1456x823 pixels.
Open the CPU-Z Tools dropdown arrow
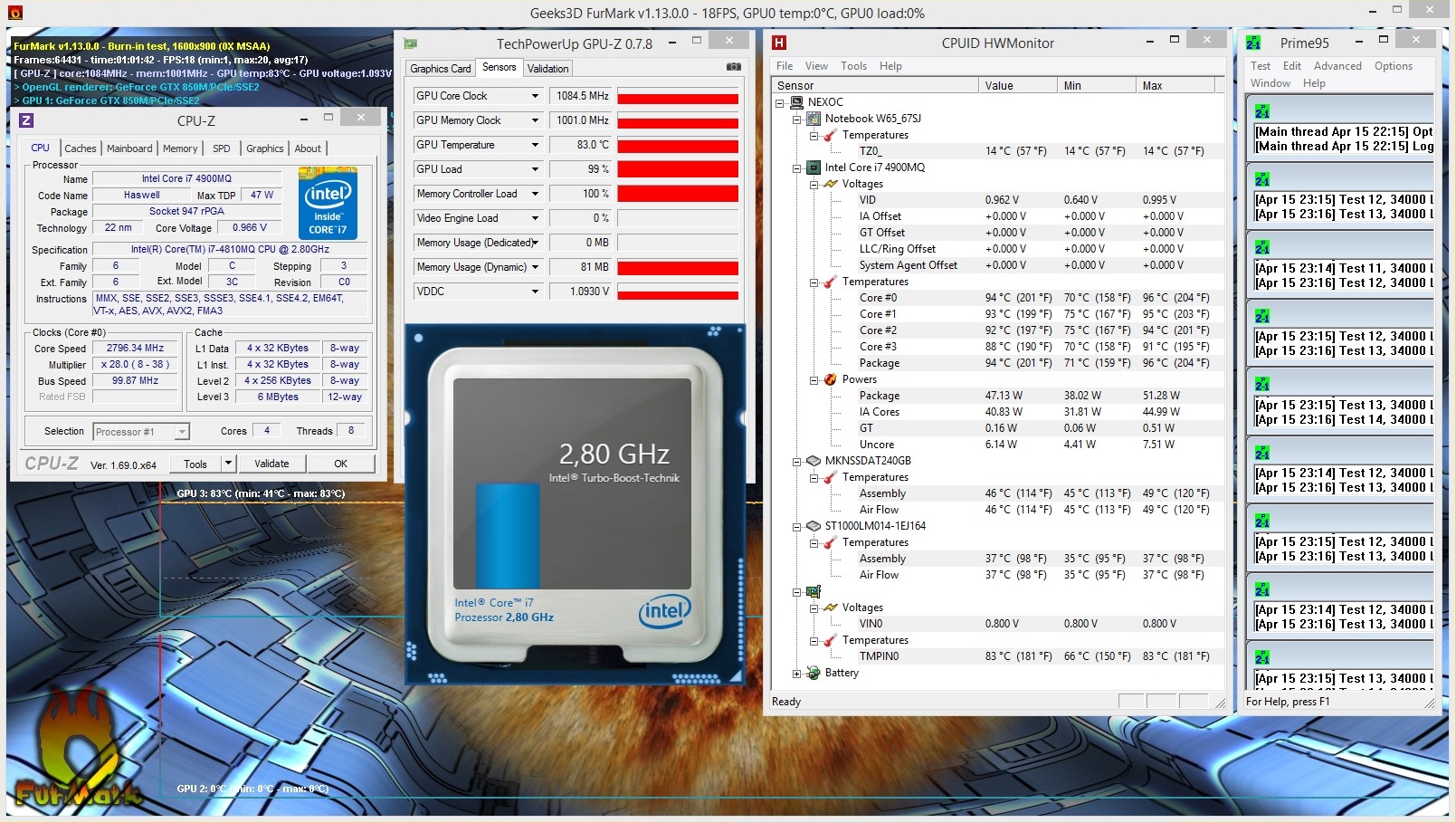pos(228,464)
